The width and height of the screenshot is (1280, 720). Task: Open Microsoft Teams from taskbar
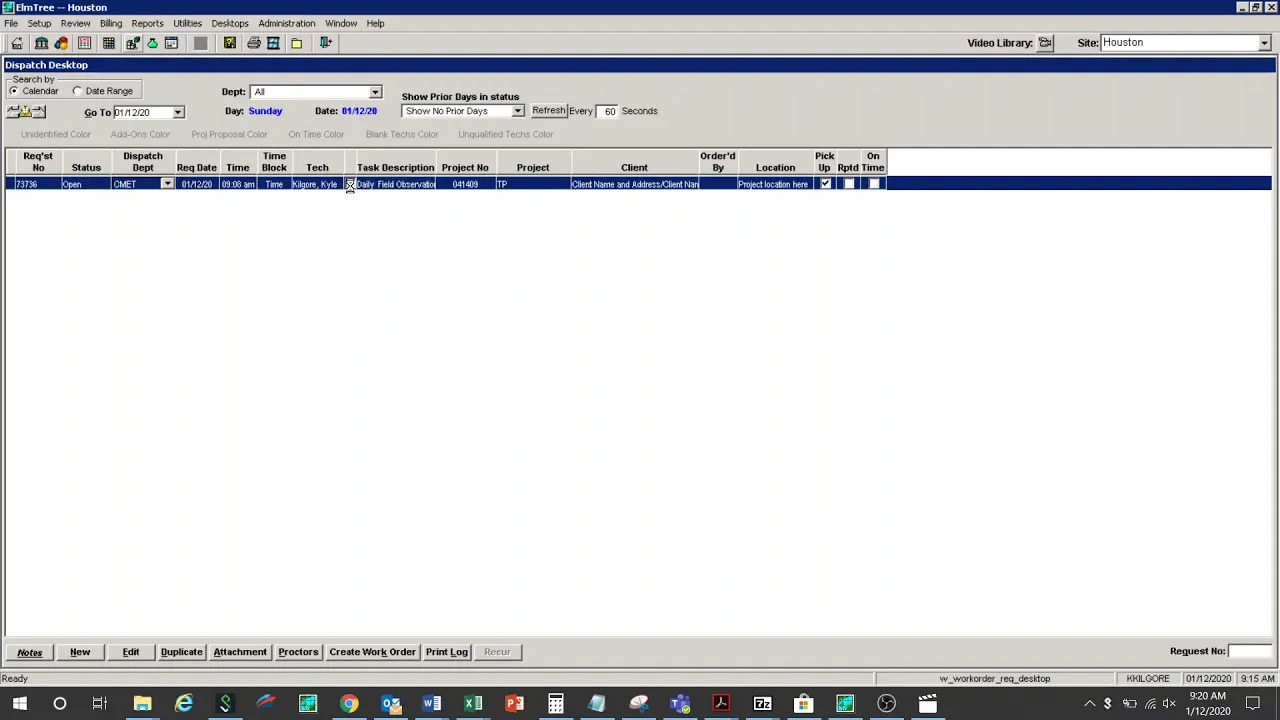(680, 704)
